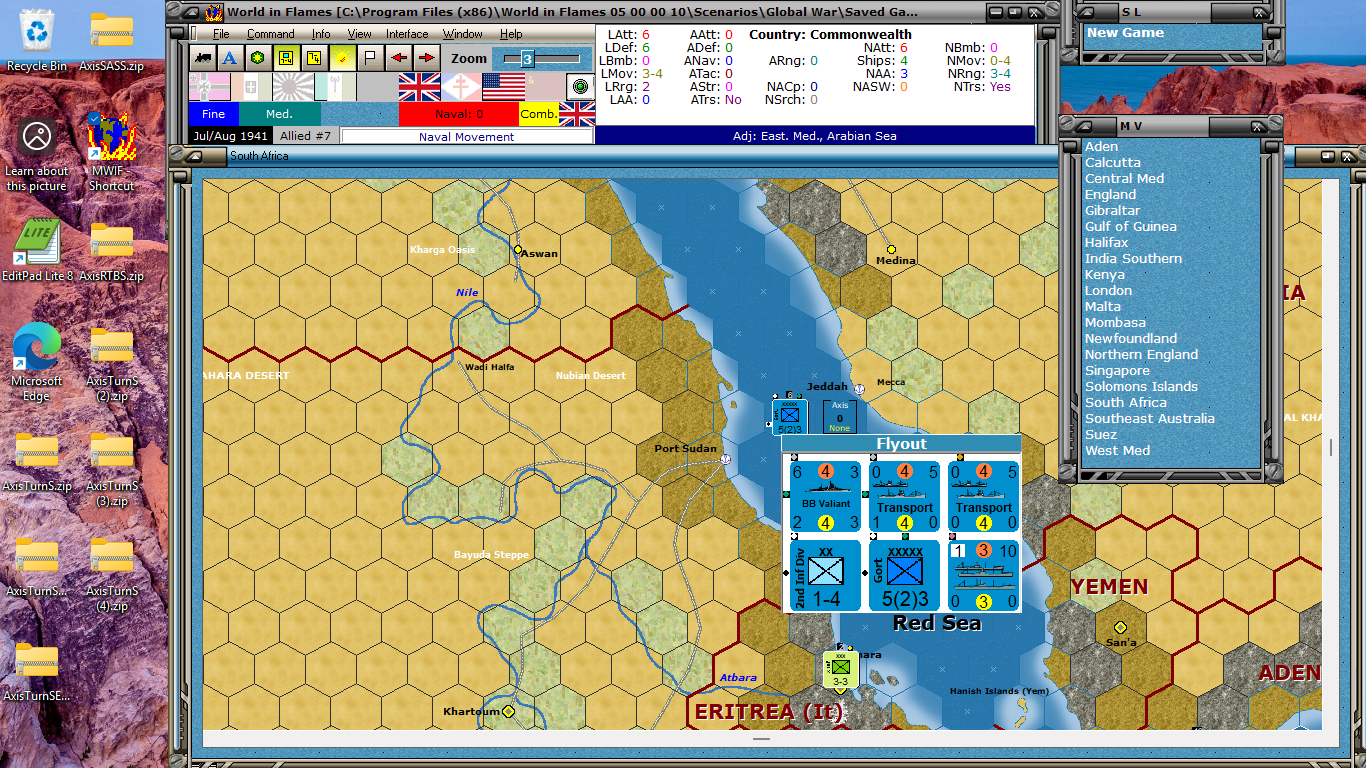The width and height of the screenshot is (1366, 768).
Task: Click the teal Med. weather zone panel
Action: coord(280,114)
